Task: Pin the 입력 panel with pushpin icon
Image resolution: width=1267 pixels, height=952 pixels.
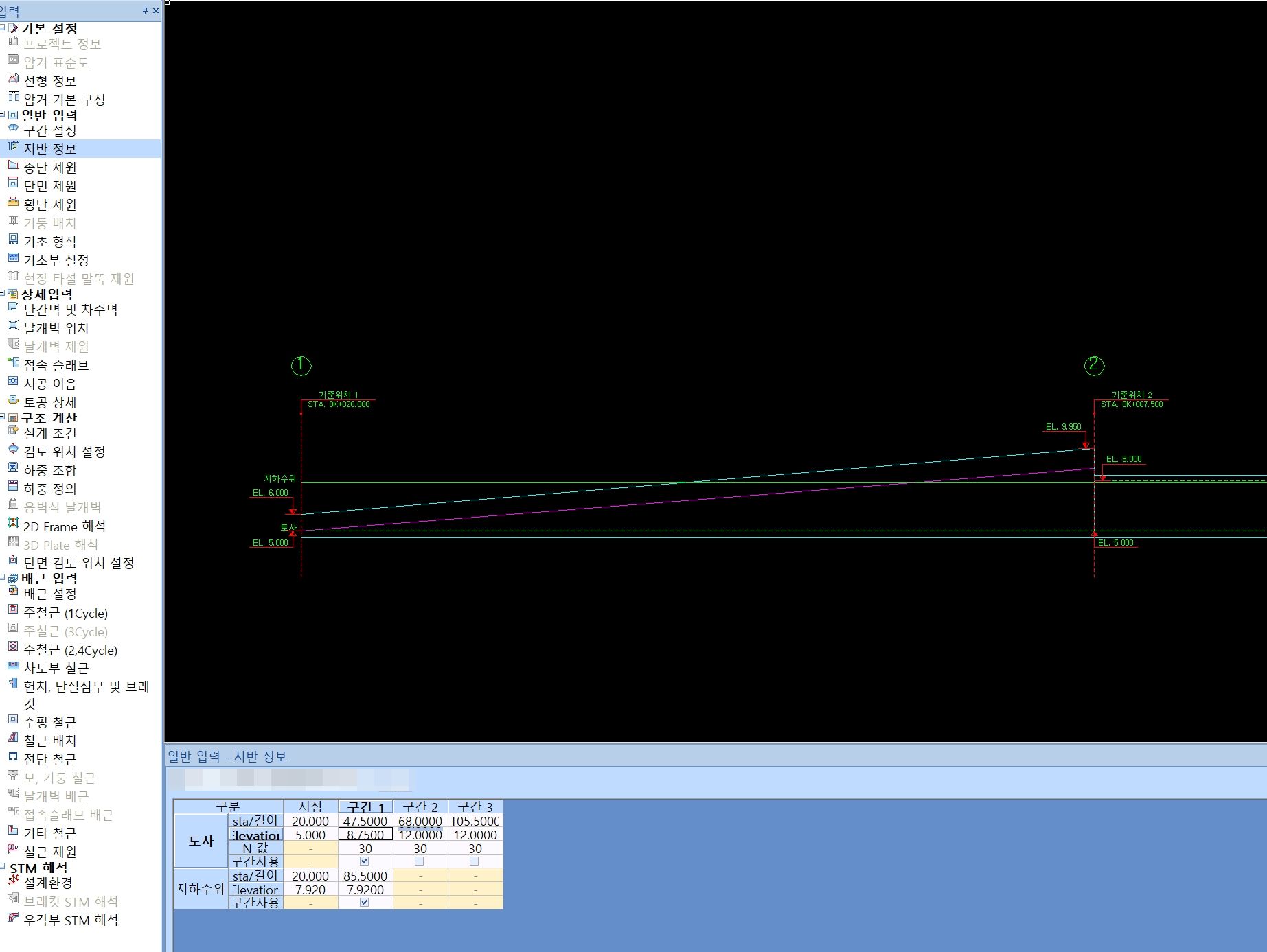Action: pos(145,10)
